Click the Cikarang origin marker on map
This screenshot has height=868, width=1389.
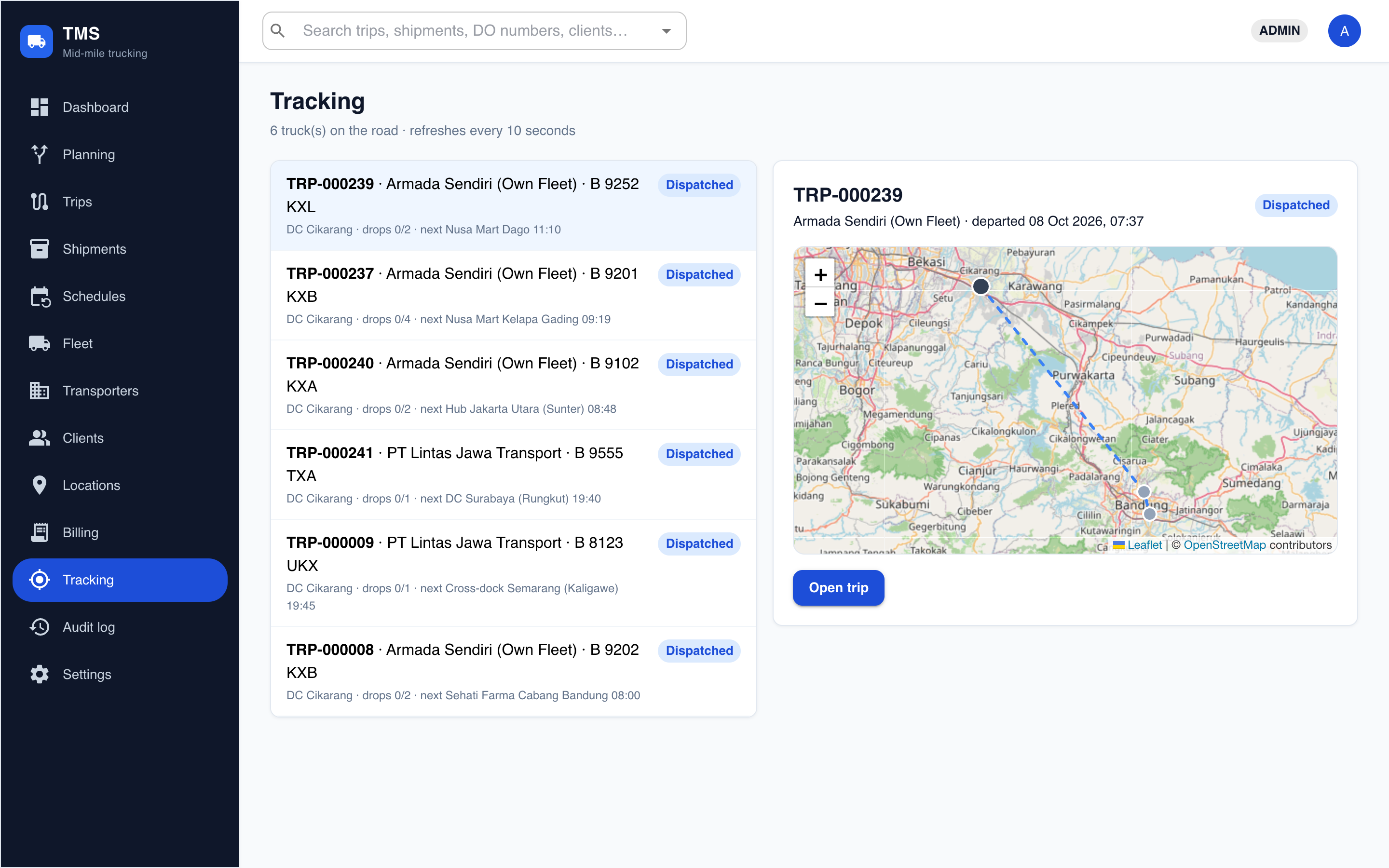pos(981,286)
